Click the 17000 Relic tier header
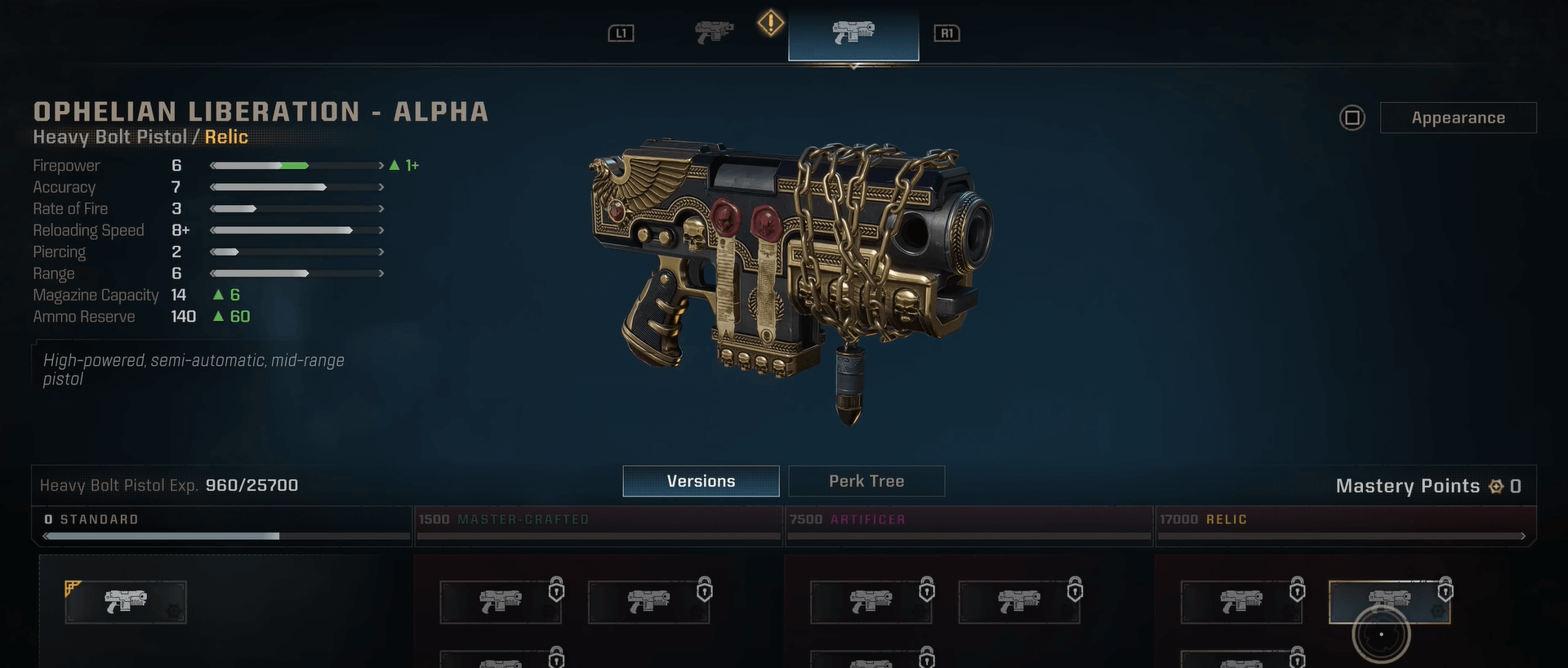The height and width of the screenshot is (668, 1568). pos(1204,519)
